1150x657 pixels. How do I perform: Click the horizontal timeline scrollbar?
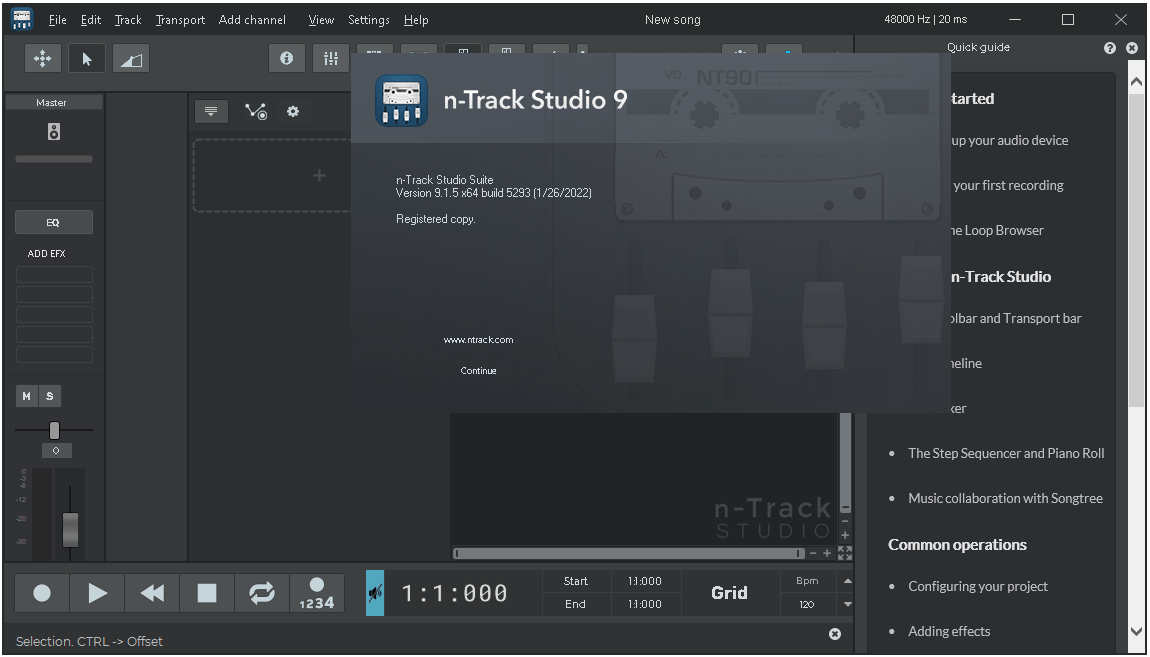(629, 554)
